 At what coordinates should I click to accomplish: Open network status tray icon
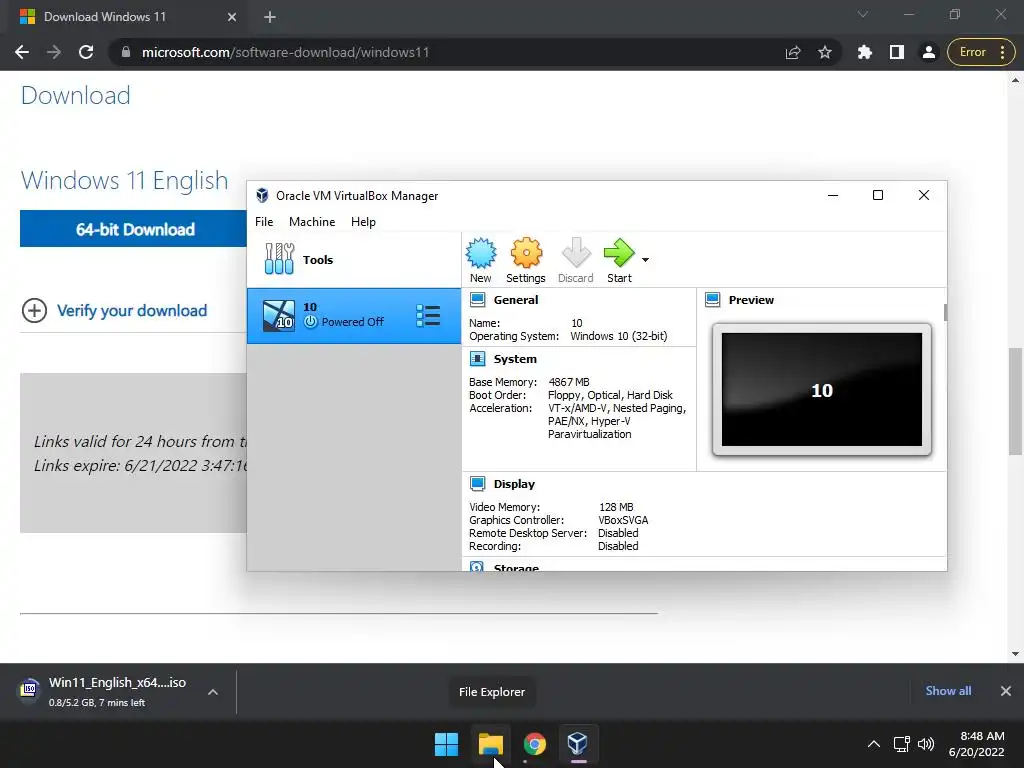[x=902, y=744]
